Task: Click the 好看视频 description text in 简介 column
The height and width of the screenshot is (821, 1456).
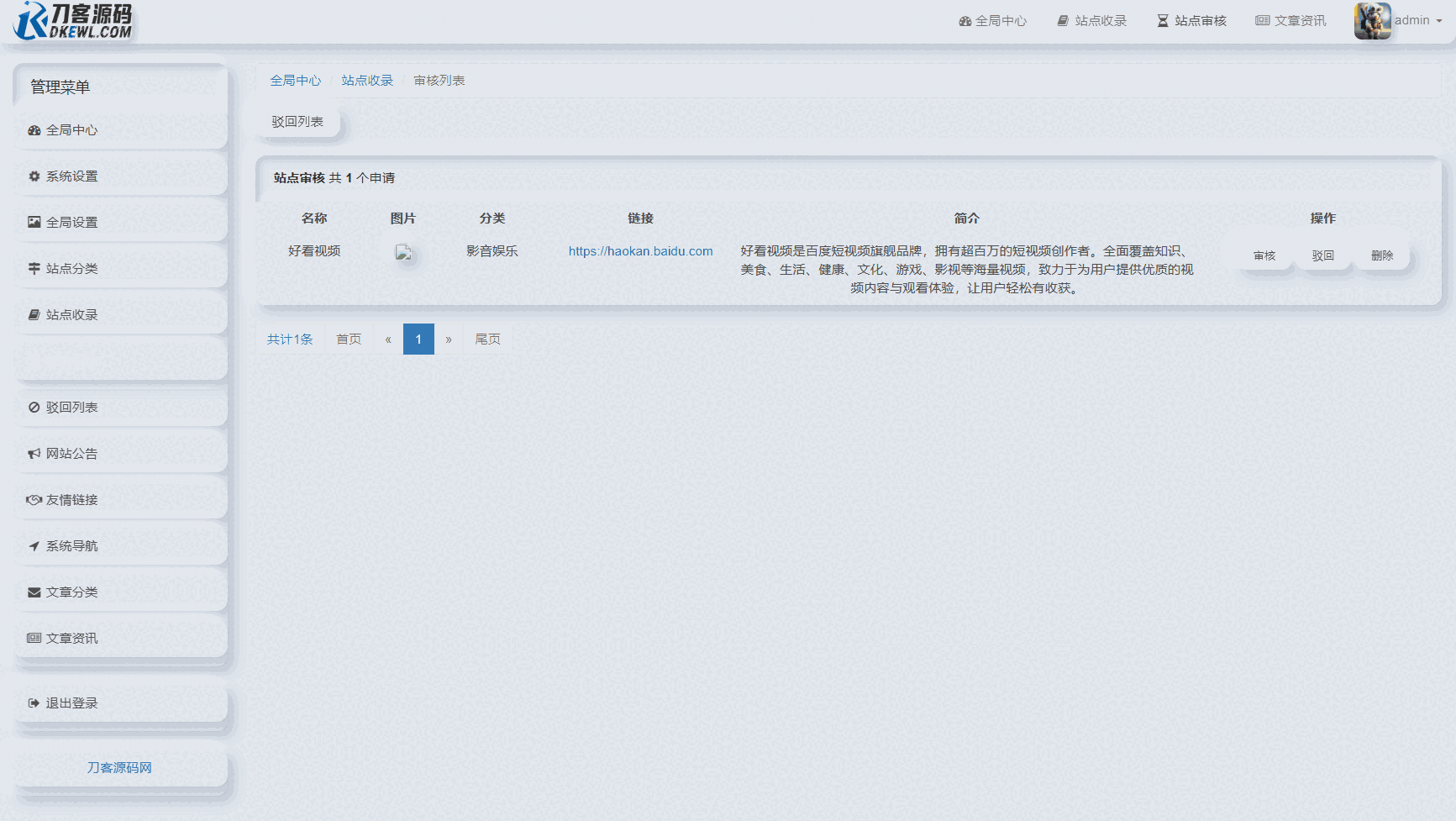Action: [966, 270]
